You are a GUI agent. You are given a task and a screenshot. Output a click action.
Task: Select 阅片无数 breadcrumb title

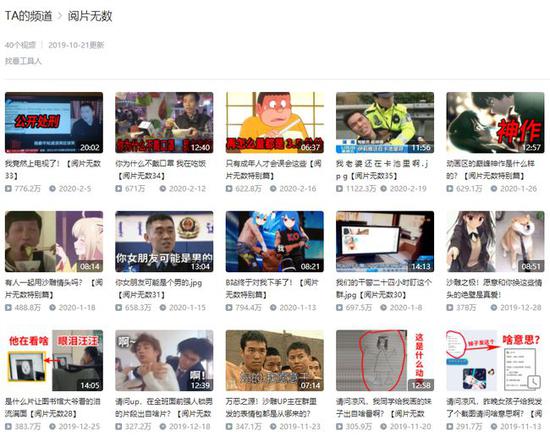click(x=90, y=16)
